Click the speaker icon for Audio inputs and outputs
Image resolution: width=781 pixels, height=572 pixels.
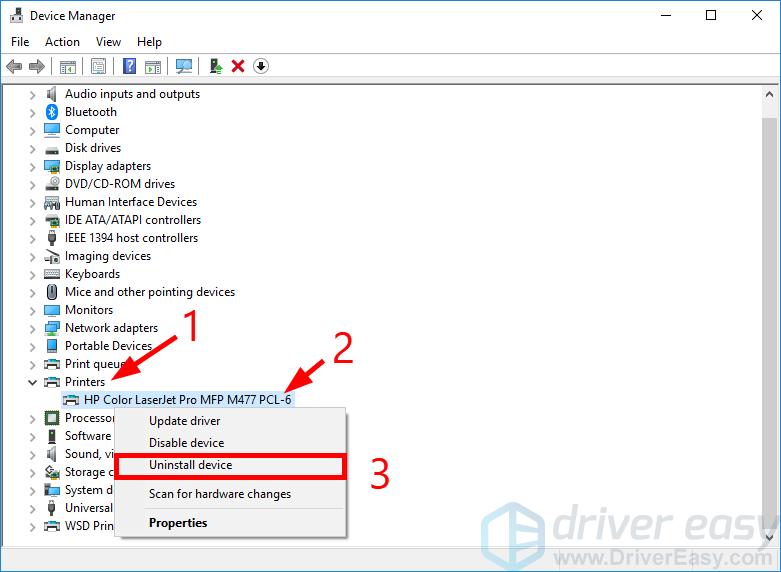51,94
